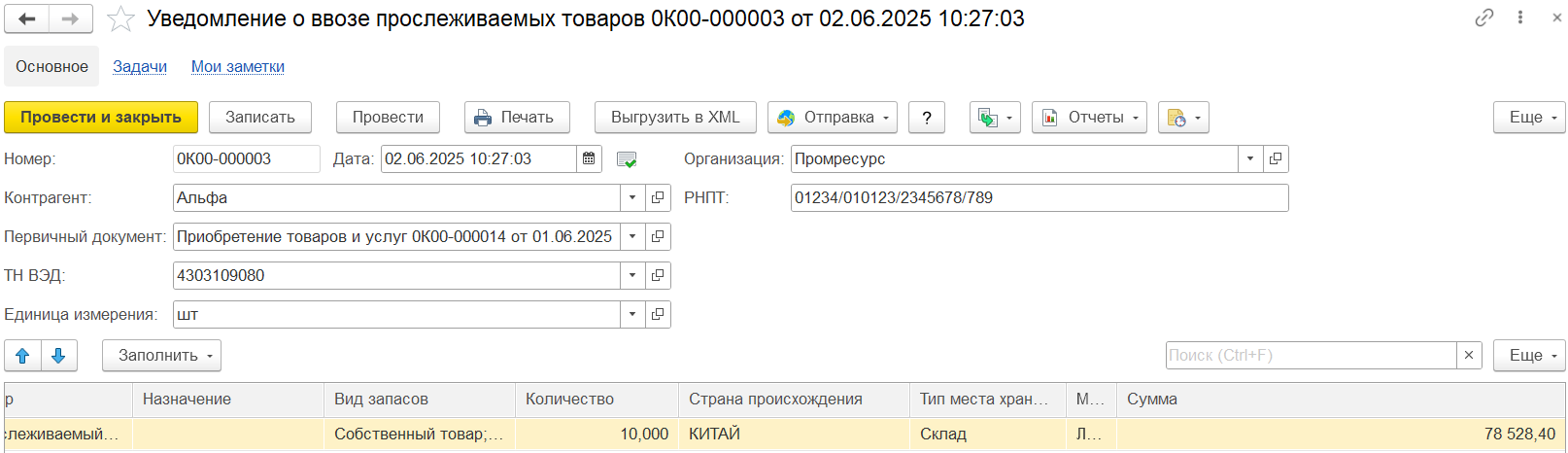Expand the ТН ВЭД dropdown arrow
The height and width of the screenshot is (453, 1568).
click(x=632, y=275)
